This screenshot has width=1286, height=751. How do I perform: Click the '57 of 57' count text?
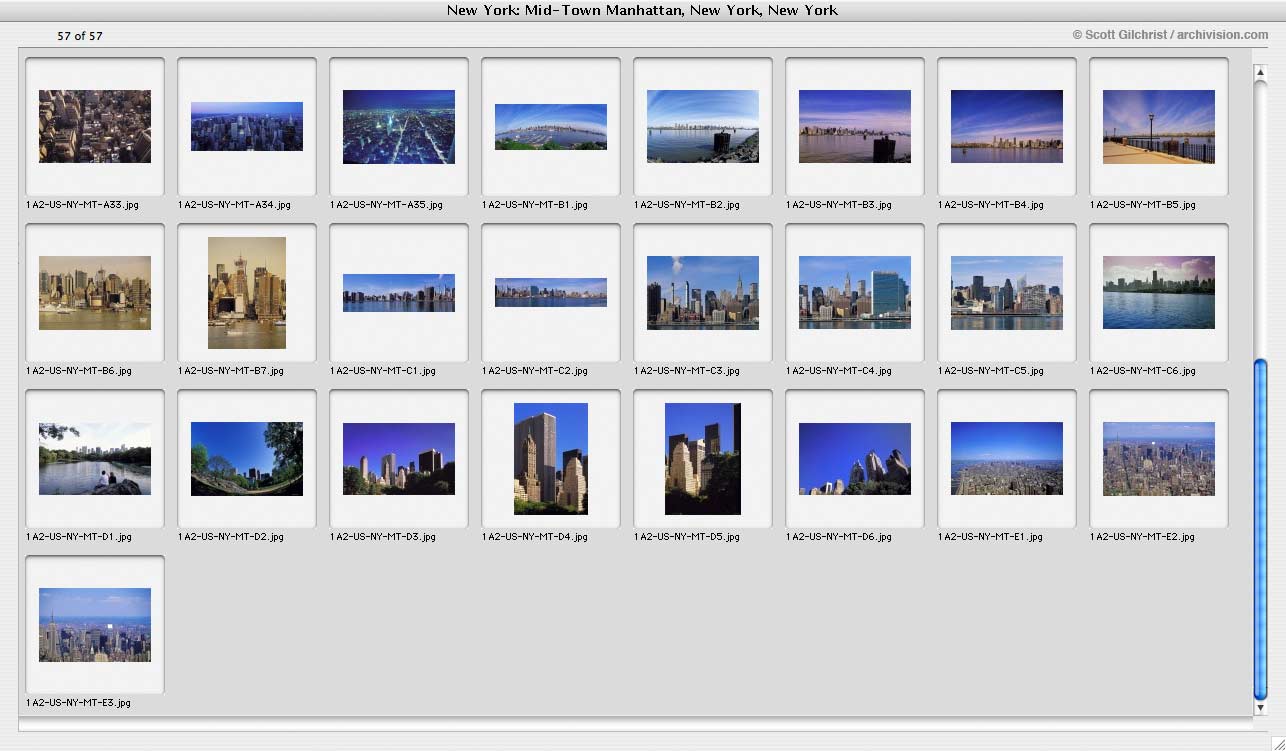click(x=80, y=36)
